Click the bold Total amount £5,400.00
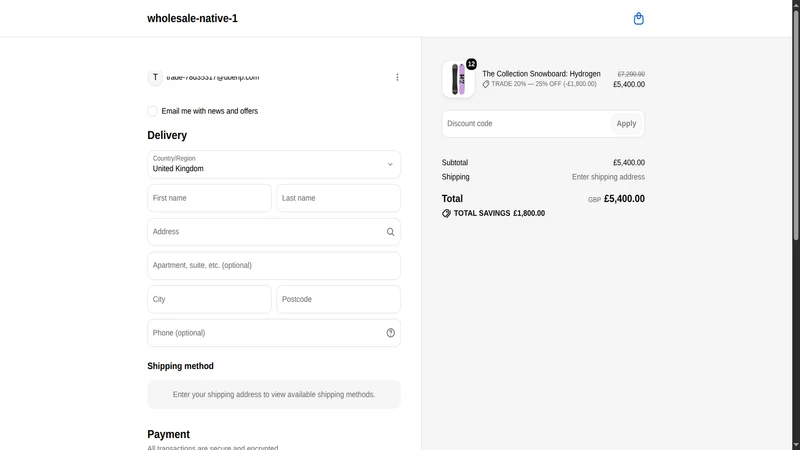Screen dimensions: 800x450 pos(624,199)
